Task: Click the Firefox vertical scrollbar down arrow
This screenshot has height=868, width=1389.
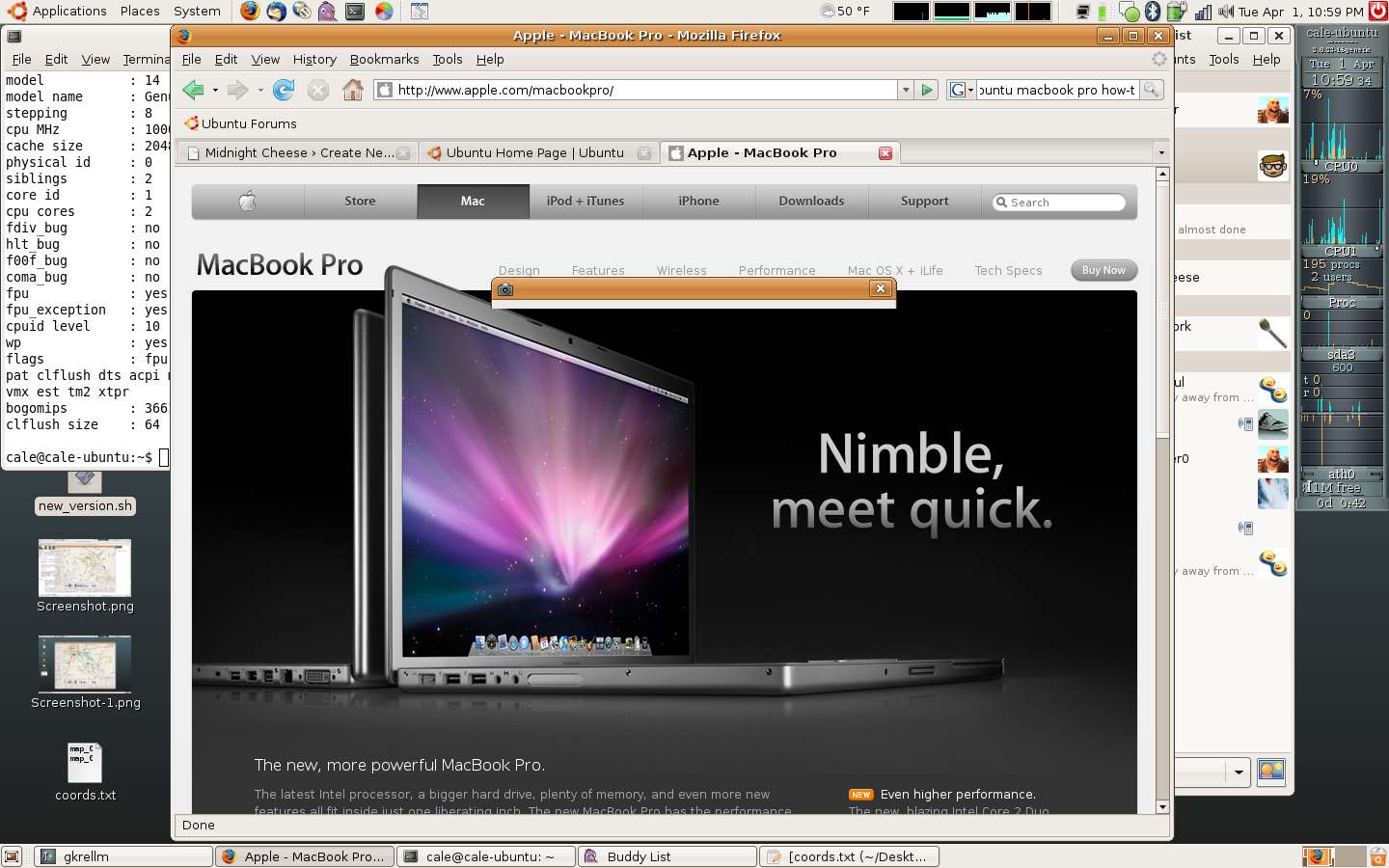Action: coord(1162,806)
